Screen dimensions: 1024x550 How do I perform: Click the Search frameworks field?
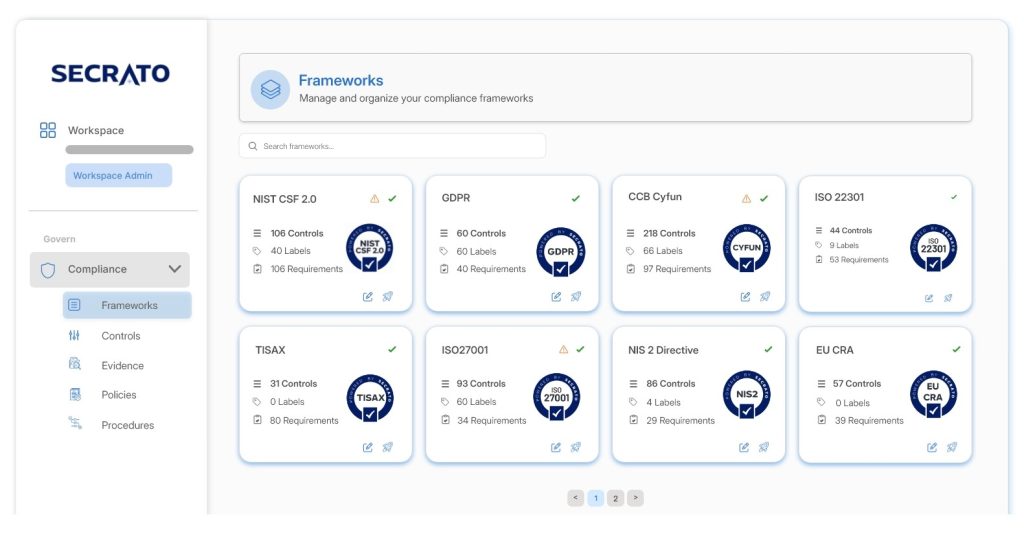pyautogui.click(x=392, y=146)
